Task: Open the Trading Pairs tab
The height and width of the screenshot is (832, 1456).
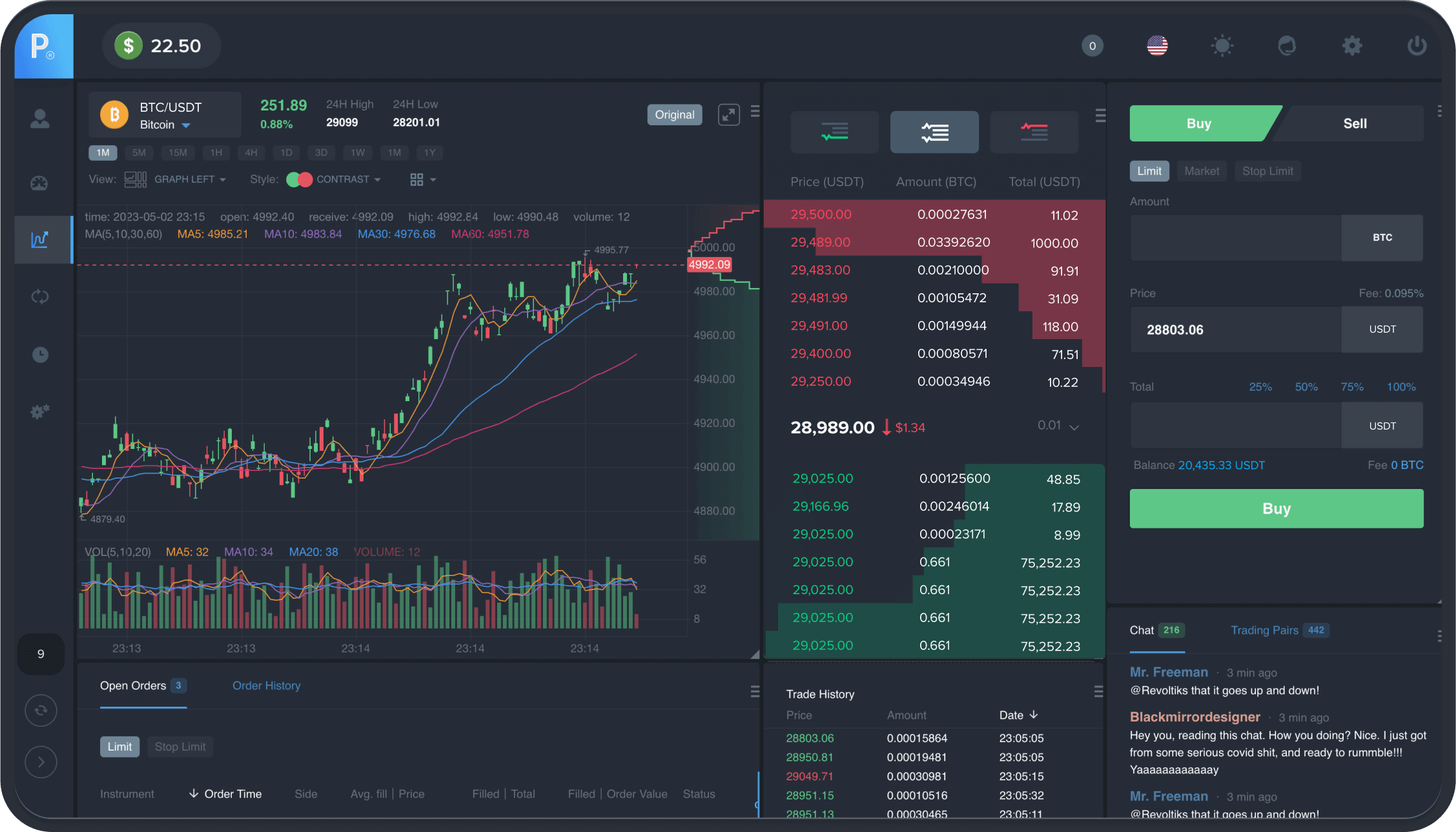Action: (1264, 630)
